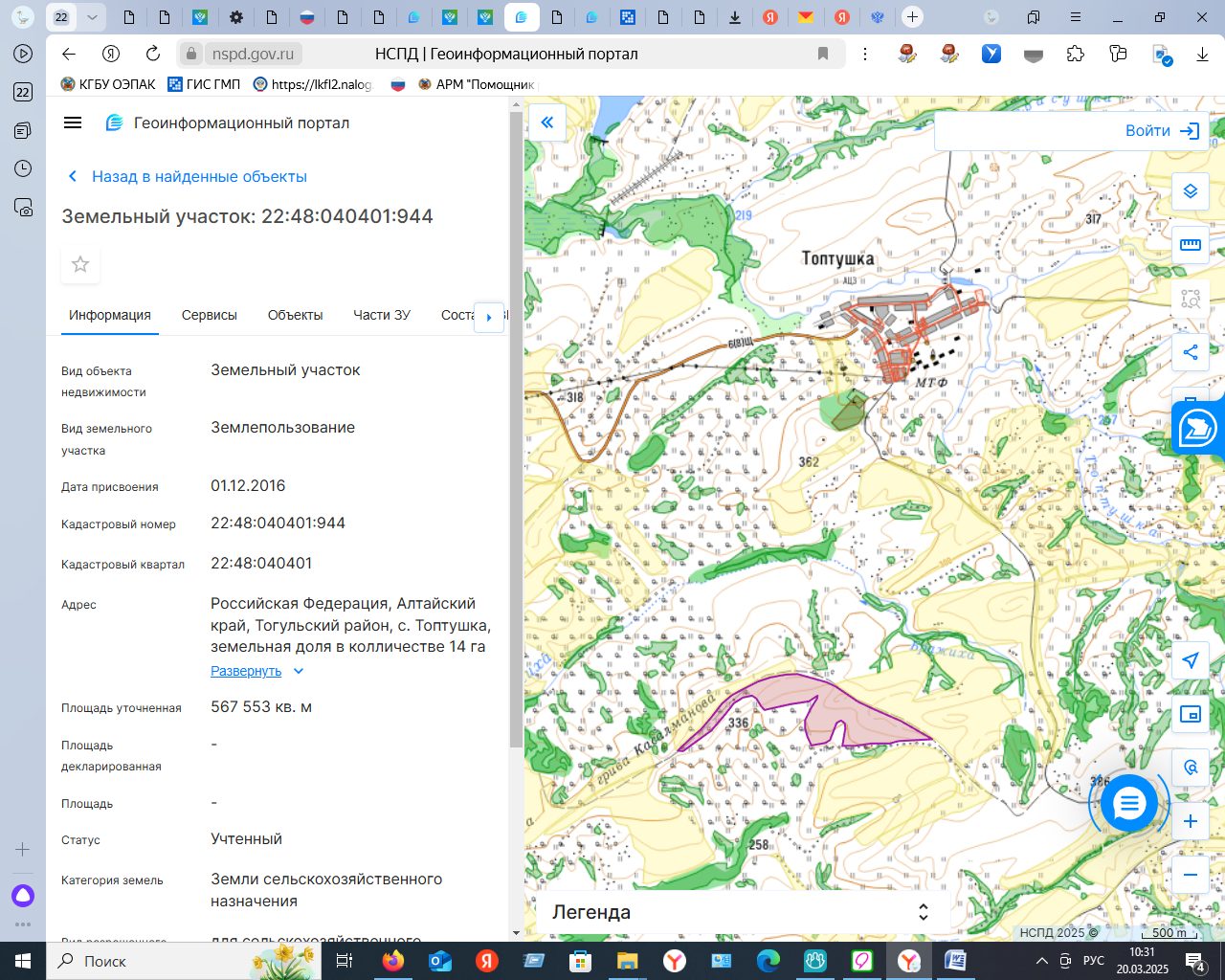1225x980 pixels.
Task: Show hidden system tray icons
Action: click(x=1042, y=961)
